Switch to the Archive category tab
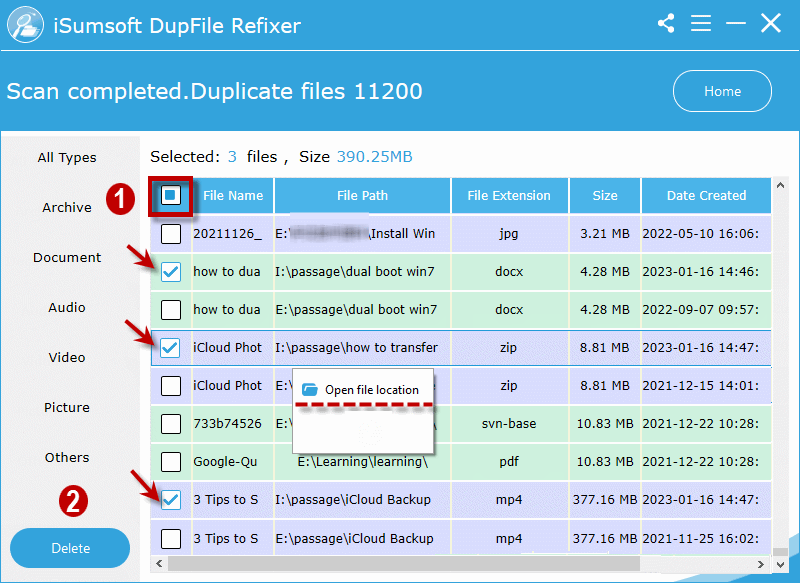Screen dimensions: 800x583 pos(67,208)
